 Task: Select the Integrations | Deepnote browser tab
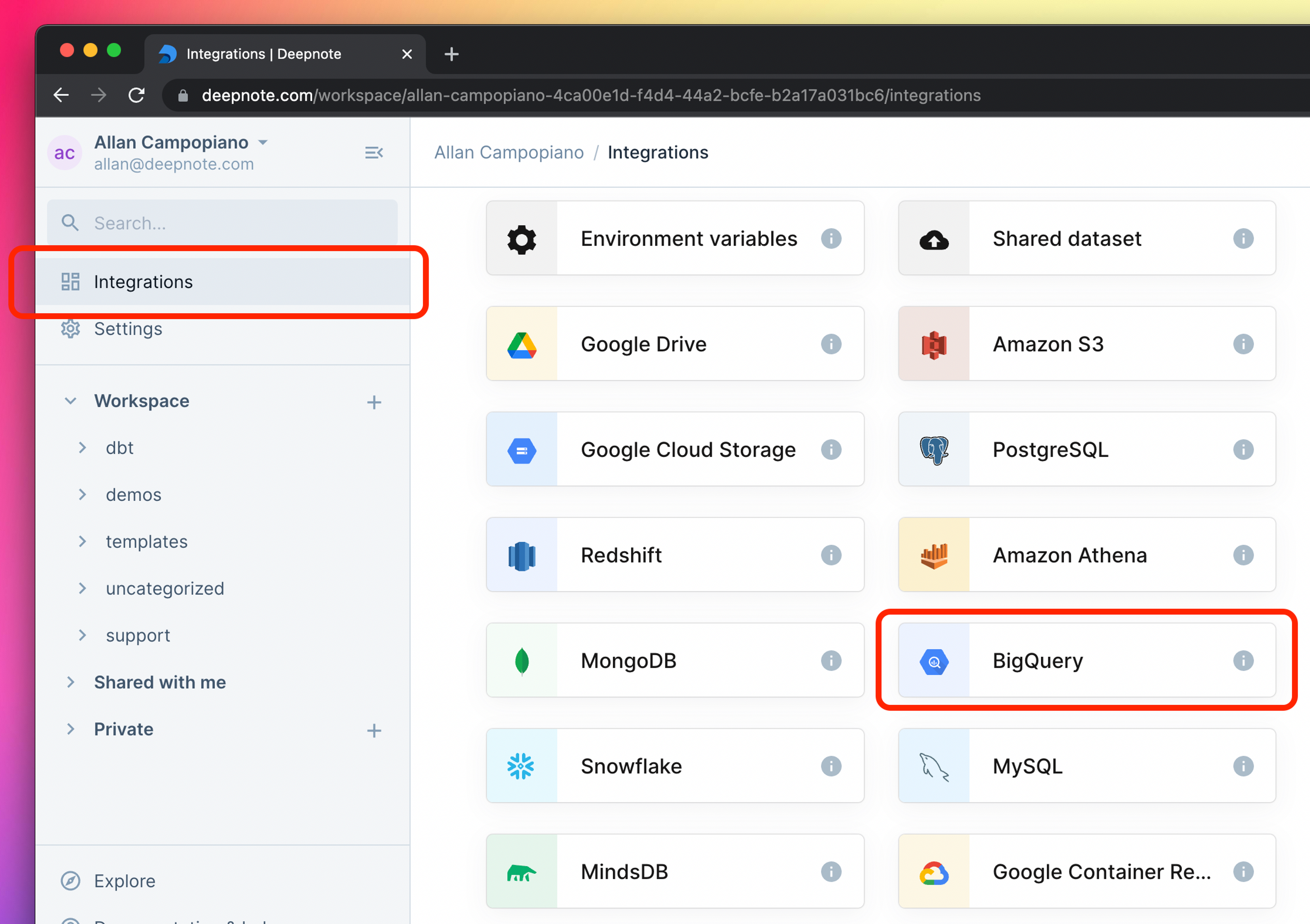tap(284, 54)
